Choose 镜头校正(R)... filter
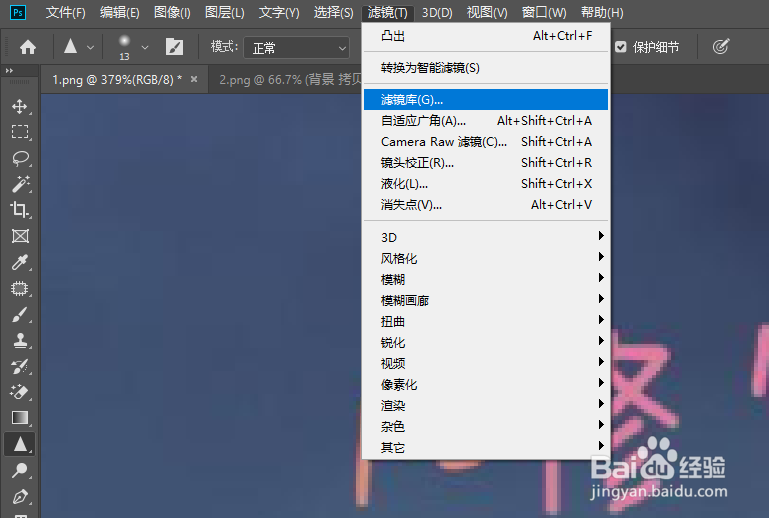This screenshot has height=518, width=769. click(x=486, y=163)
